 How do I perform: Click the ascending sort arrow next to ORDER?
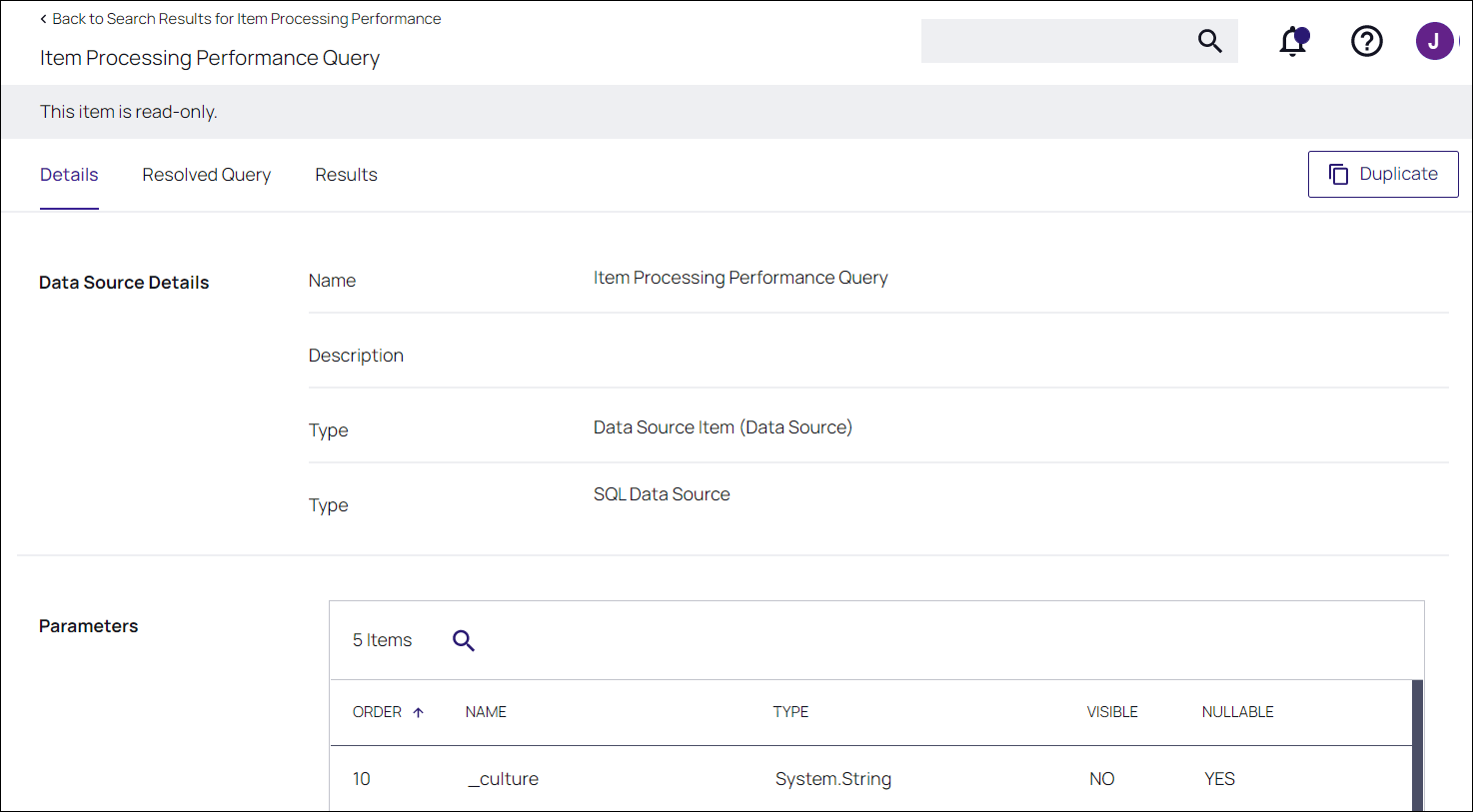point(417,711)
